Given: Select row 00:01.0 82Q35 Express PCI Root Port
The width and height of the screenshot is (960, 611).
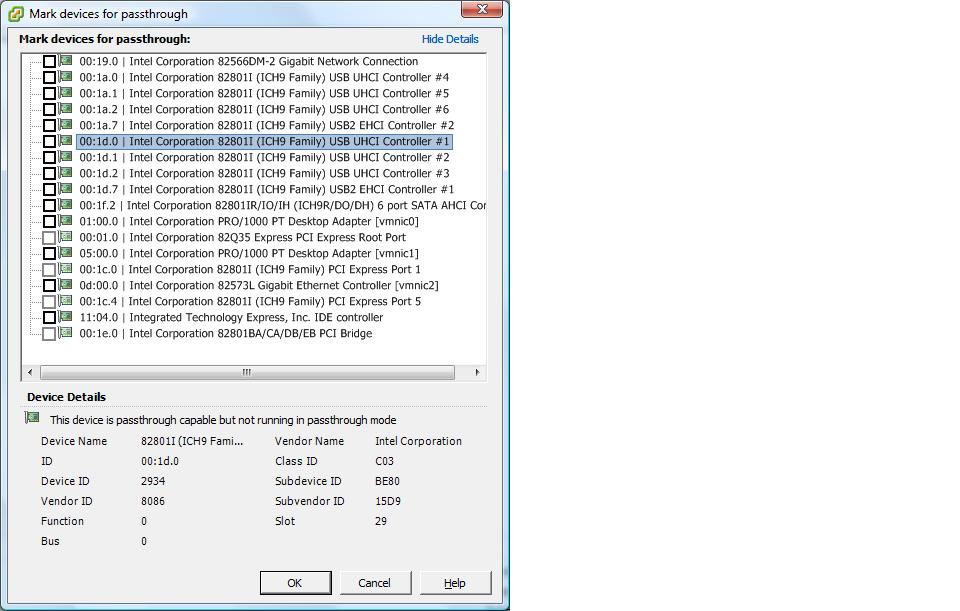Looking at the screenshot, I should coord(242,238).
